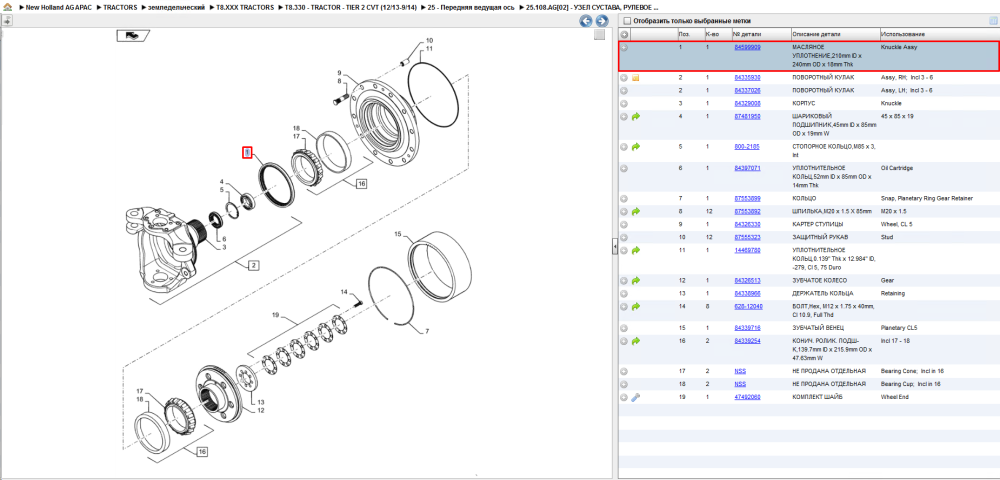Select callout 14 in the diagram
The width and height of the screenshot is (1000, 480).
click(344, 292)
